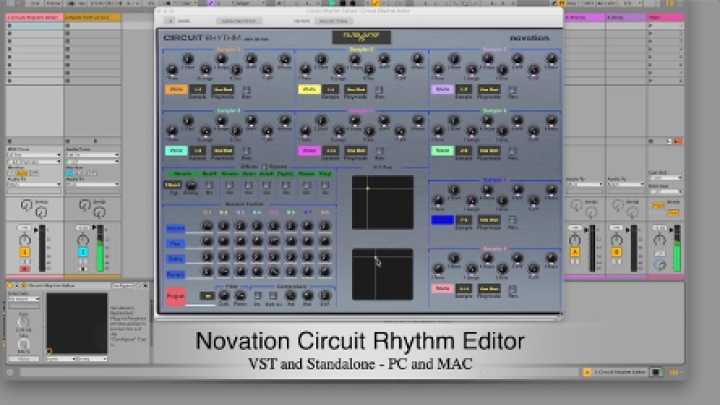This screenshot has height=405, width=720.
Task: Open Sample 3 Sample selector box
Action: click(x=464, y=90)
